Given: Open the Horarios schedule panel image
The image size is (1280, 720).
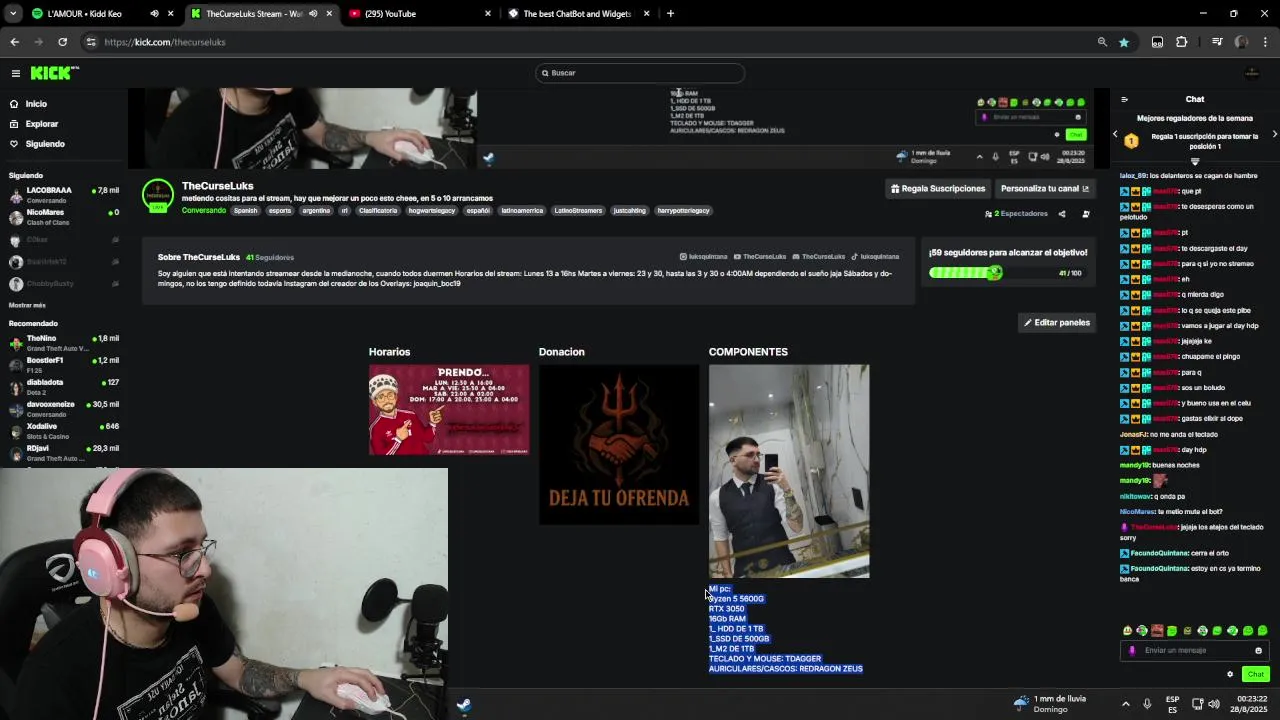Looking at the screenshot, I should click(449, 410).
